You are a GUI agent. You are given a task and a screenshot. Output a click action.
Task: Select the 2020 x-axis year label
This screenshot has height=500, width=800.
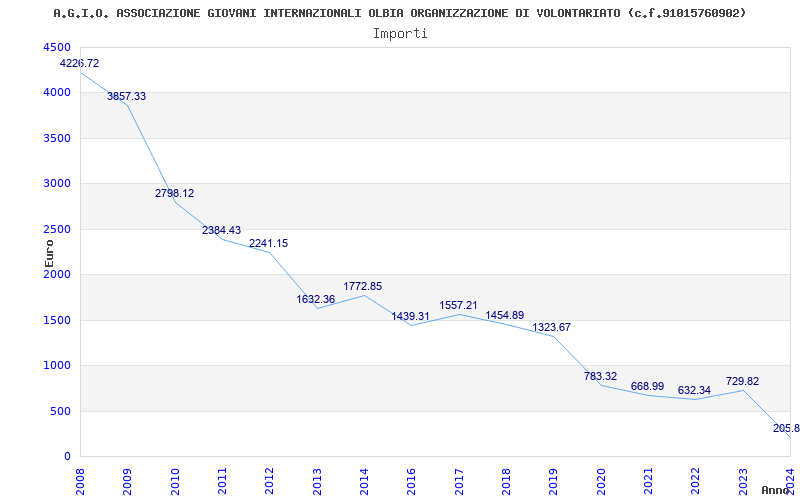coord(601,482)
